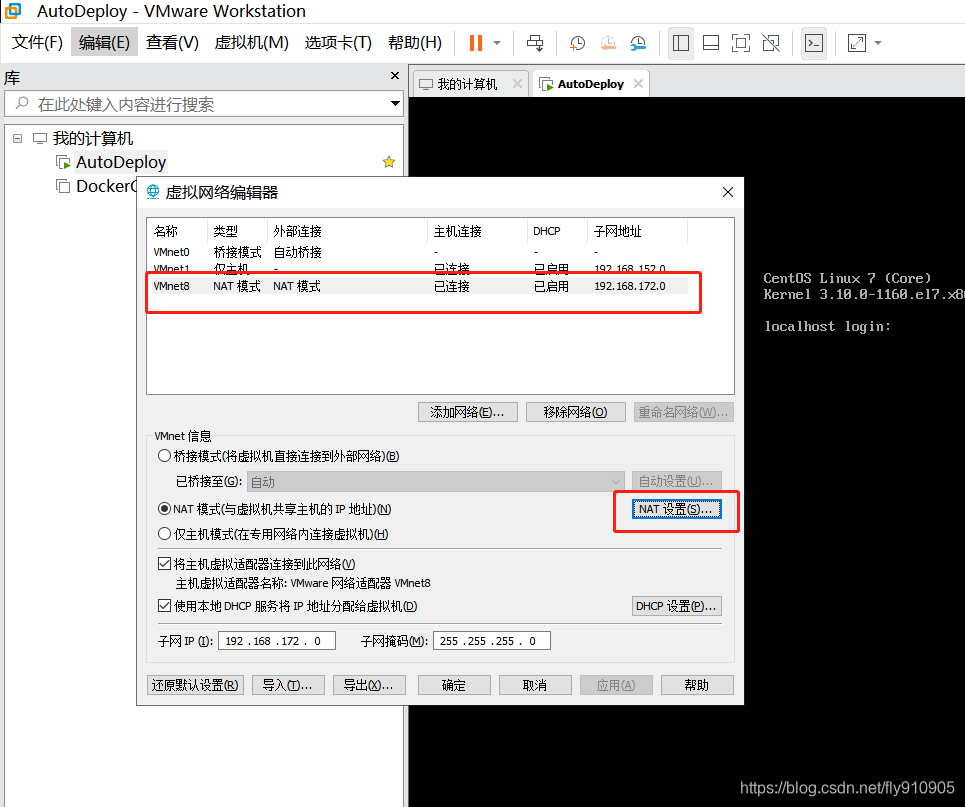Image resolution: width=965 pixels, height=807 pixels.
Task: Select the VMnet8 NAT network row
Action: click(418, 286)
